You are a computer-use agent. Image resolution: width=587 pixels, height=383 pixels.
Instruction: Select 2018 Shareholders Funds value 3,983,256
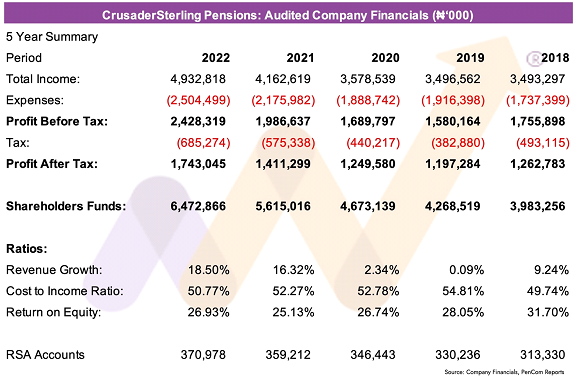tap(538, 206)
